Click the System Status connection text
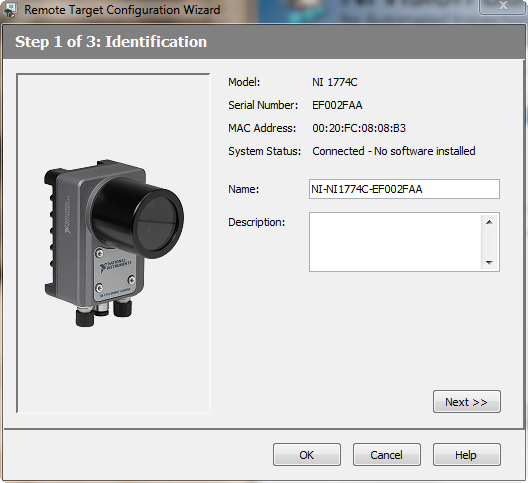The height and width of the screenshot is (483, 528). pos(394,151)
